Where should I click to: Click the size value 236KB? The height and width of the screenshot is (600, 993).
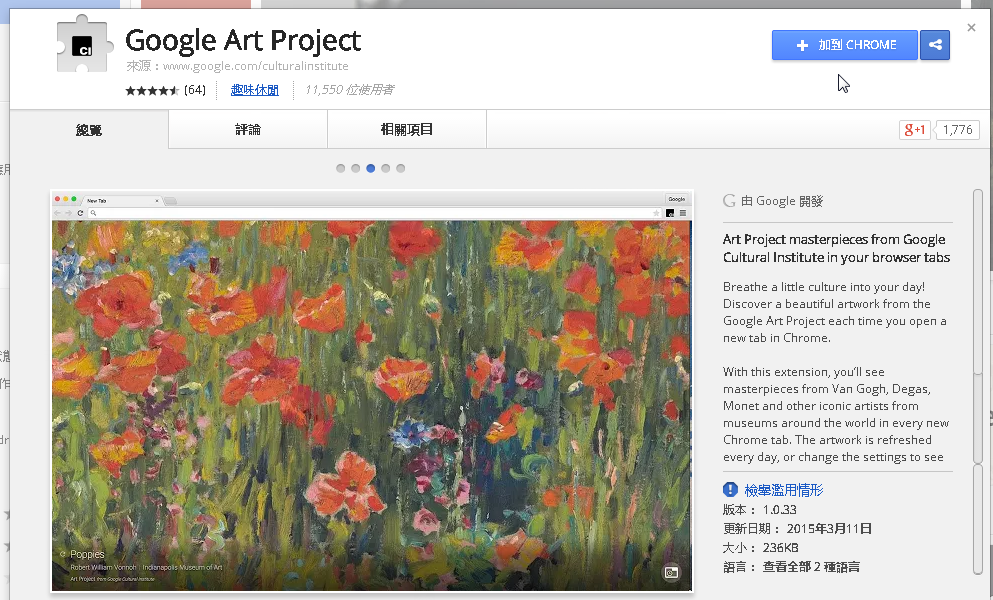pyautogui.click(x=780, y=548)
